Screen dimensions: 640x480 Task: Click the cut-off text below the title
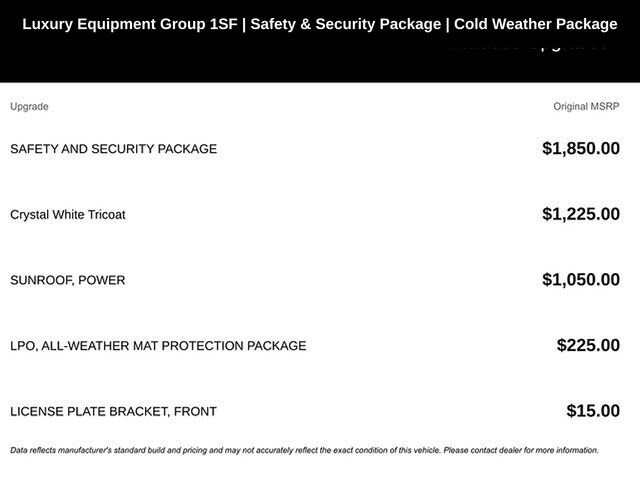point(527,46)
